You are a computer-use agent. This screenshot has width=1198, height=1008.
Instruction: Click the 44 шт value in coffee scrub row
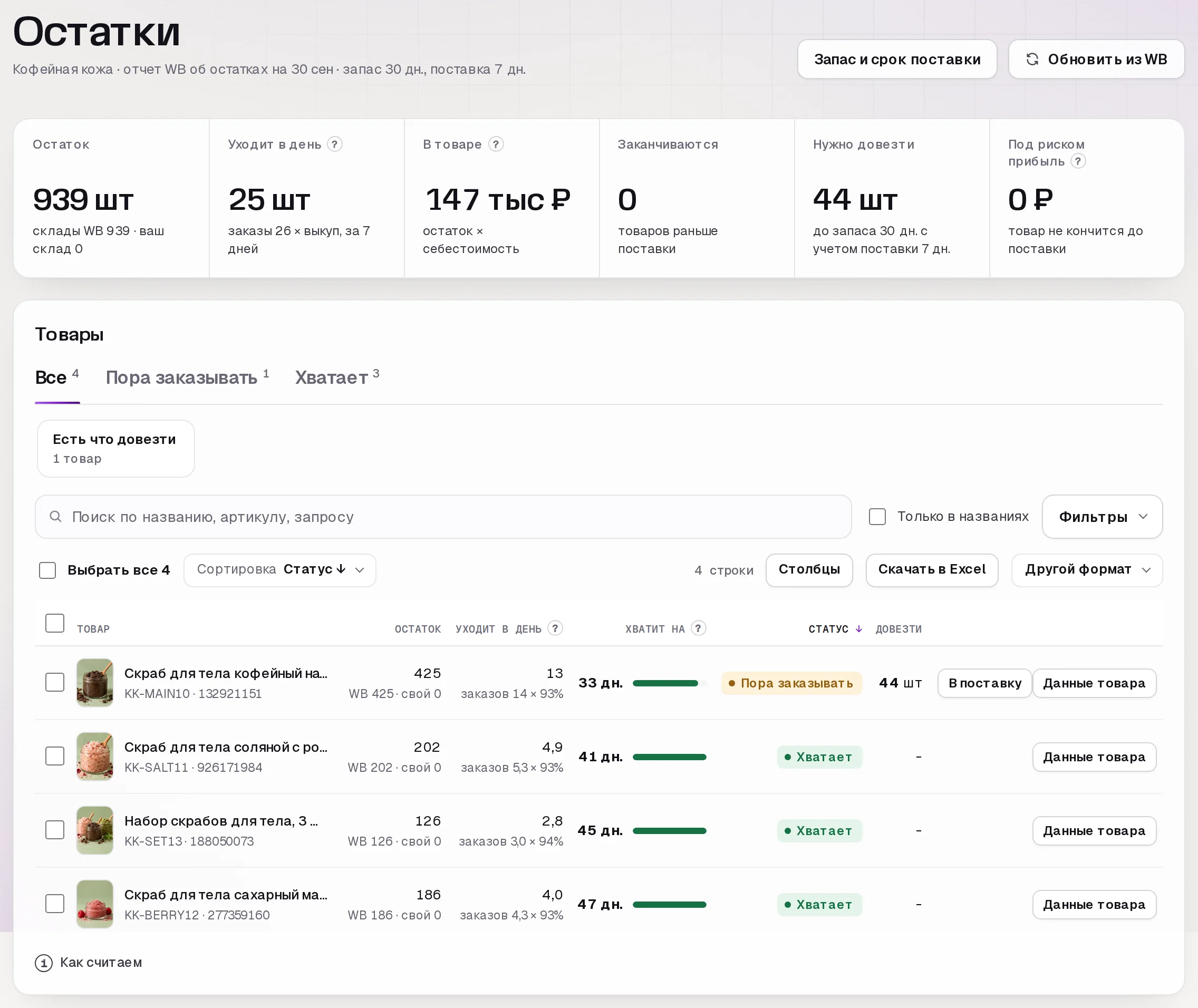tap(900, 683)
